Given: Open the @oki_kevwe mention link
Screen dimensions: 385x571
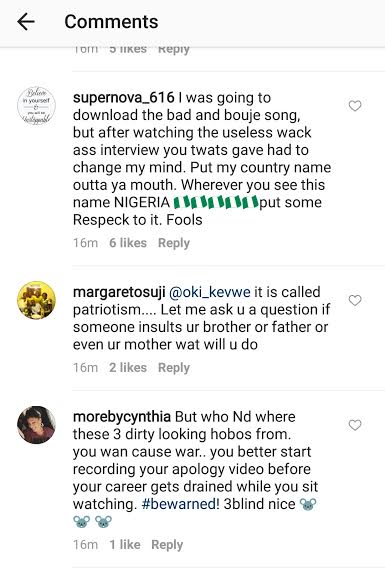Looking at the screenshot, I should pos(210,292).
